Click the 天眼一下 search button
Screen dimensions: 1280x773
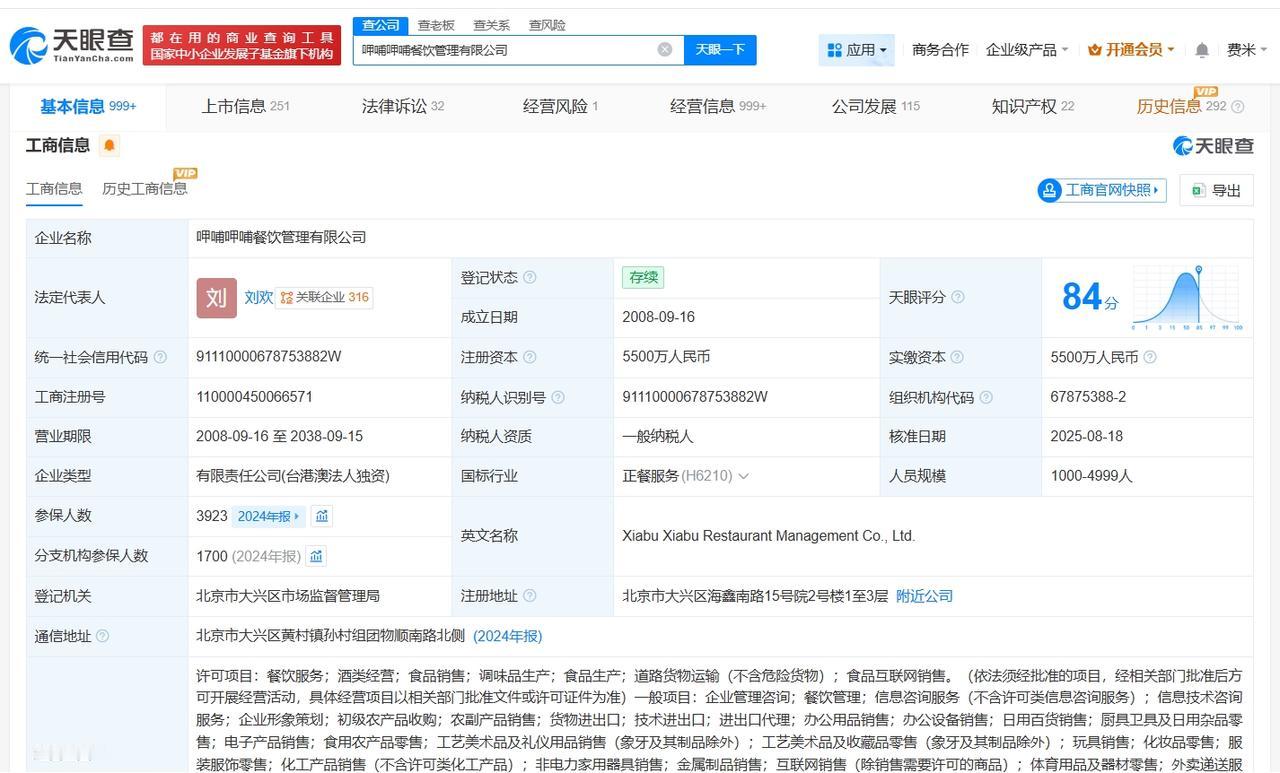[x=719, y=49]
